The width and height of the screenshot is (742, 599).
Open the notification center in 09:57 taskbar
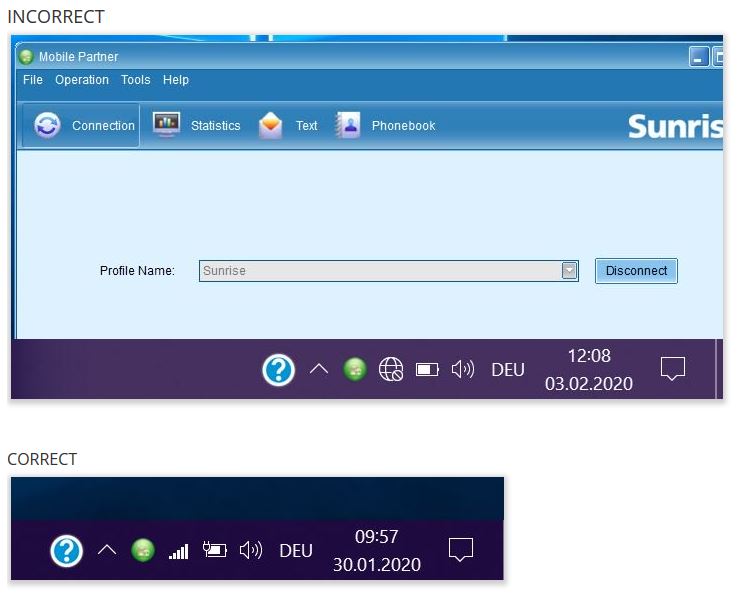point(460,550)
